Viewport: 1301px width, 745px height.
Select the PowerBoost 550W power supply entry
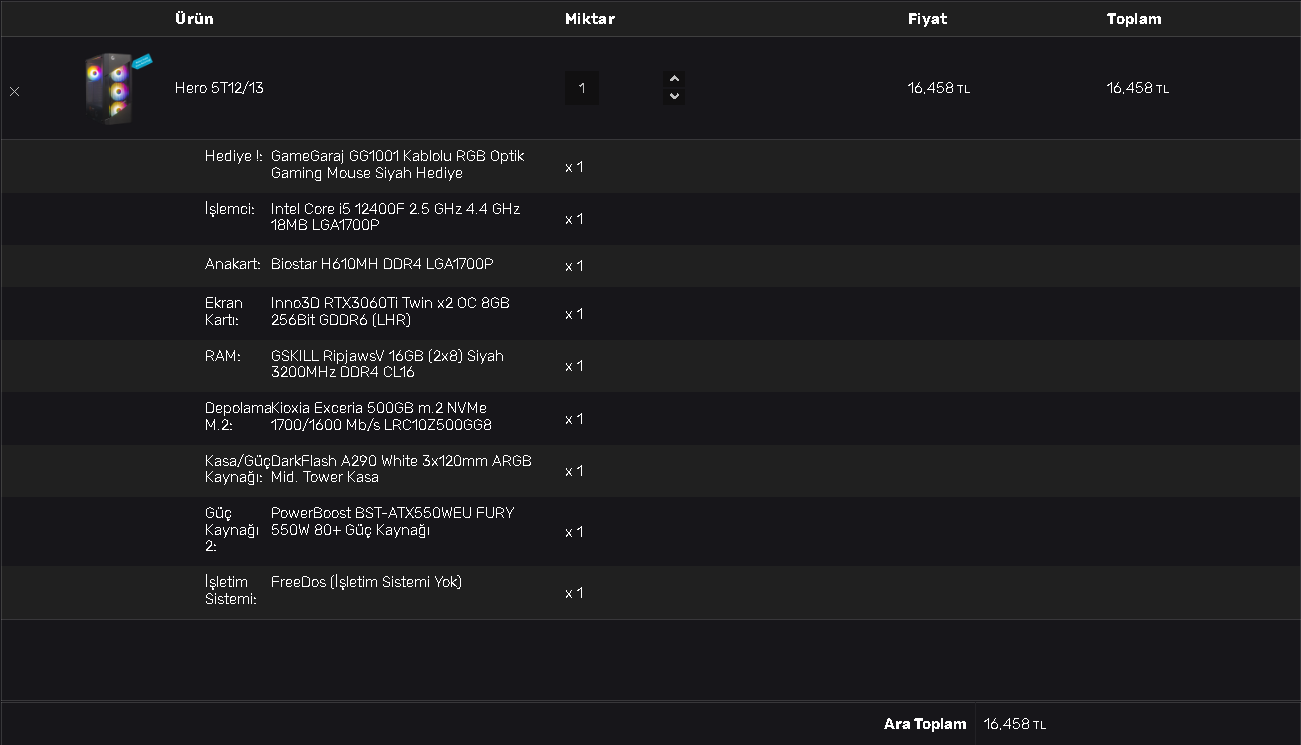click(392, 521)
